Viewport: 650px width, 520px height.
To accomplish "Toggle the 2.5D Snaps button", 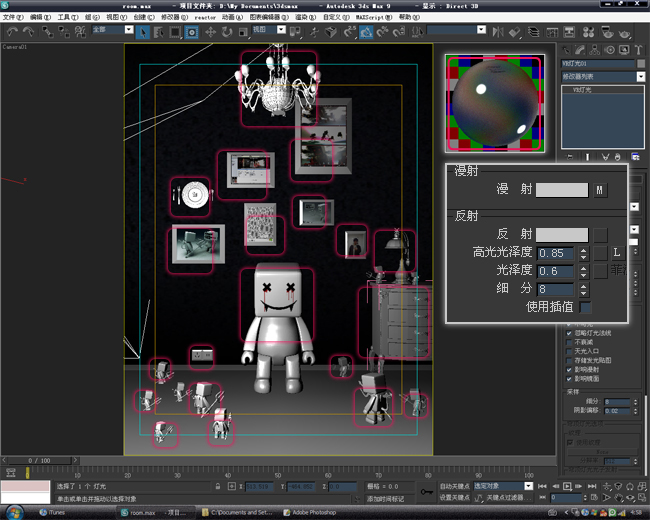I will pyautogui.click(x=350, y=32).
